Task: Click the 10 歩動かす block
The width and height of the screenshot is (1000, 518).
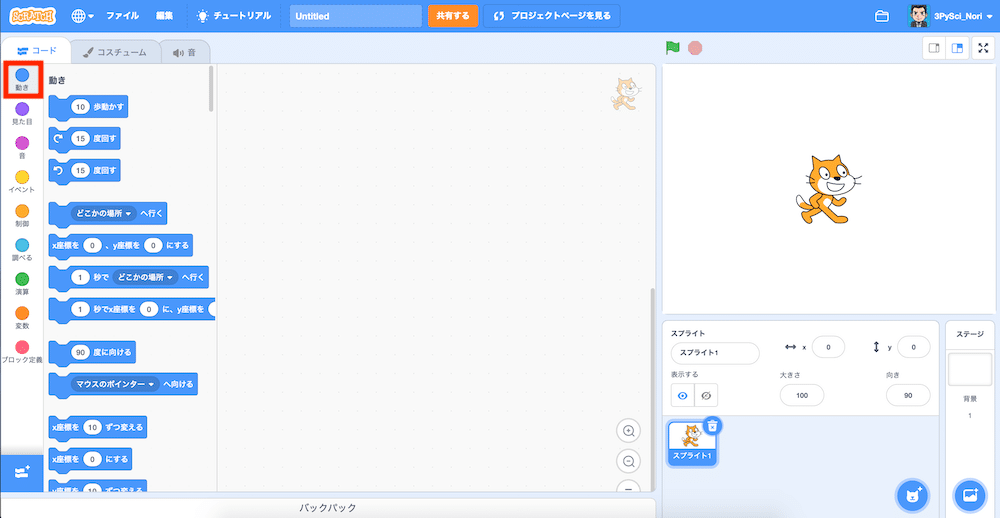Action: (x=88, y=108)
